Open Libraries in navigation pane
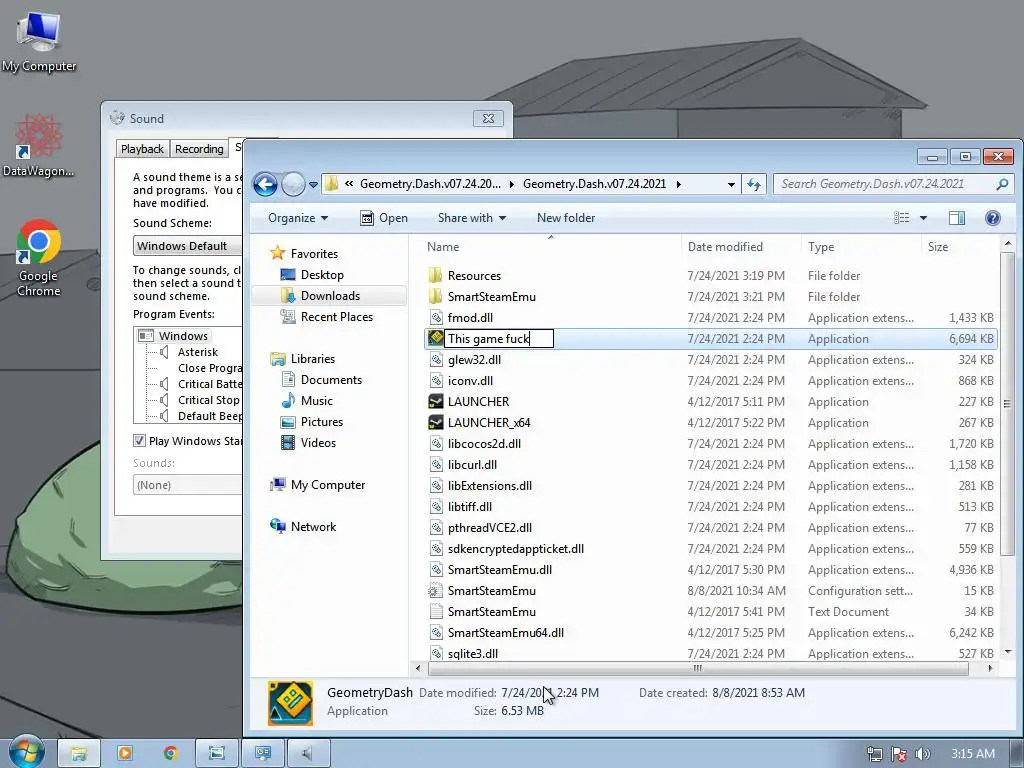The image size is (1024, 768). (x=313, y=359)
